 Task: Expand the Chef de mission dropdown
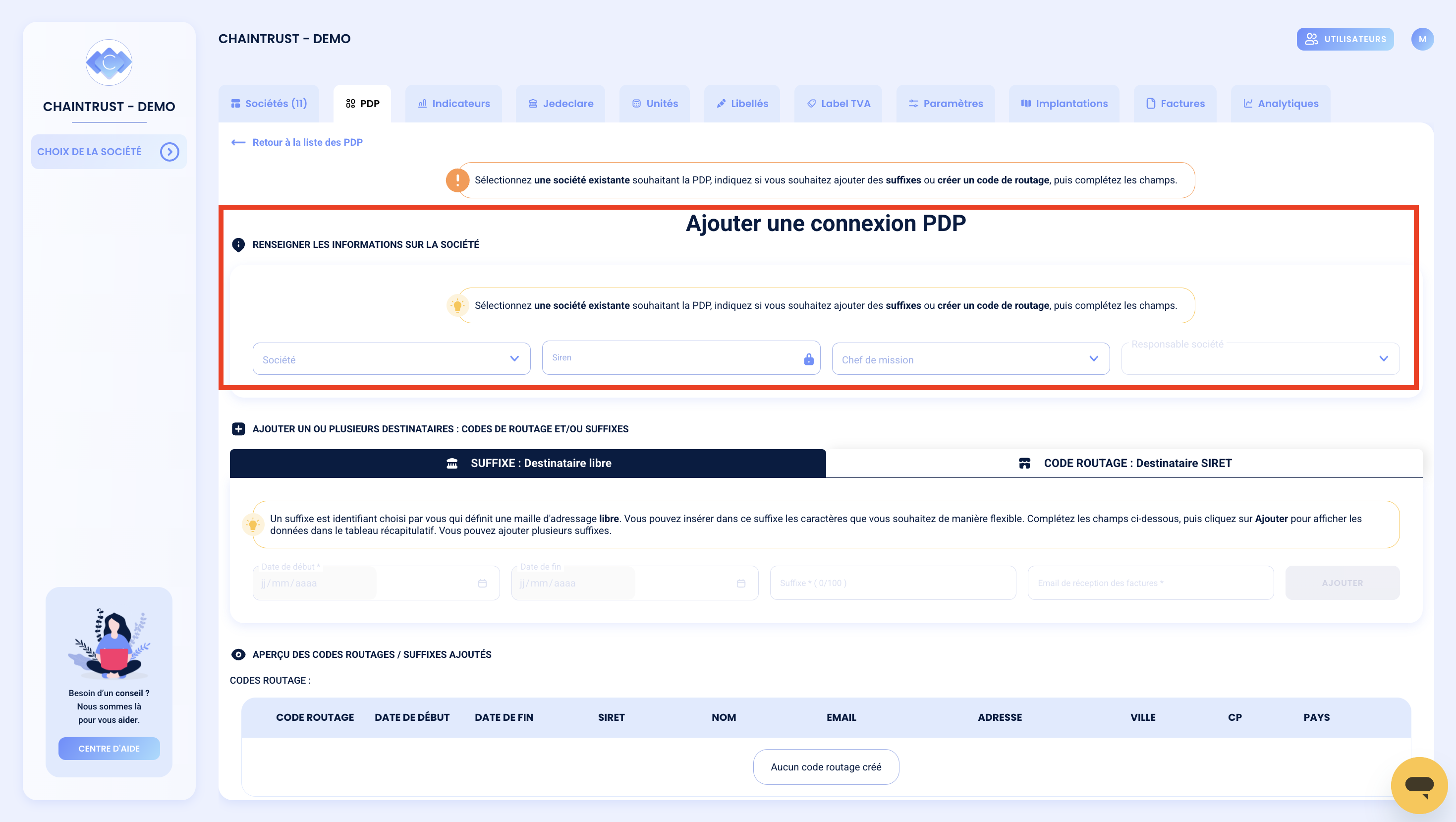coord(970,358)
